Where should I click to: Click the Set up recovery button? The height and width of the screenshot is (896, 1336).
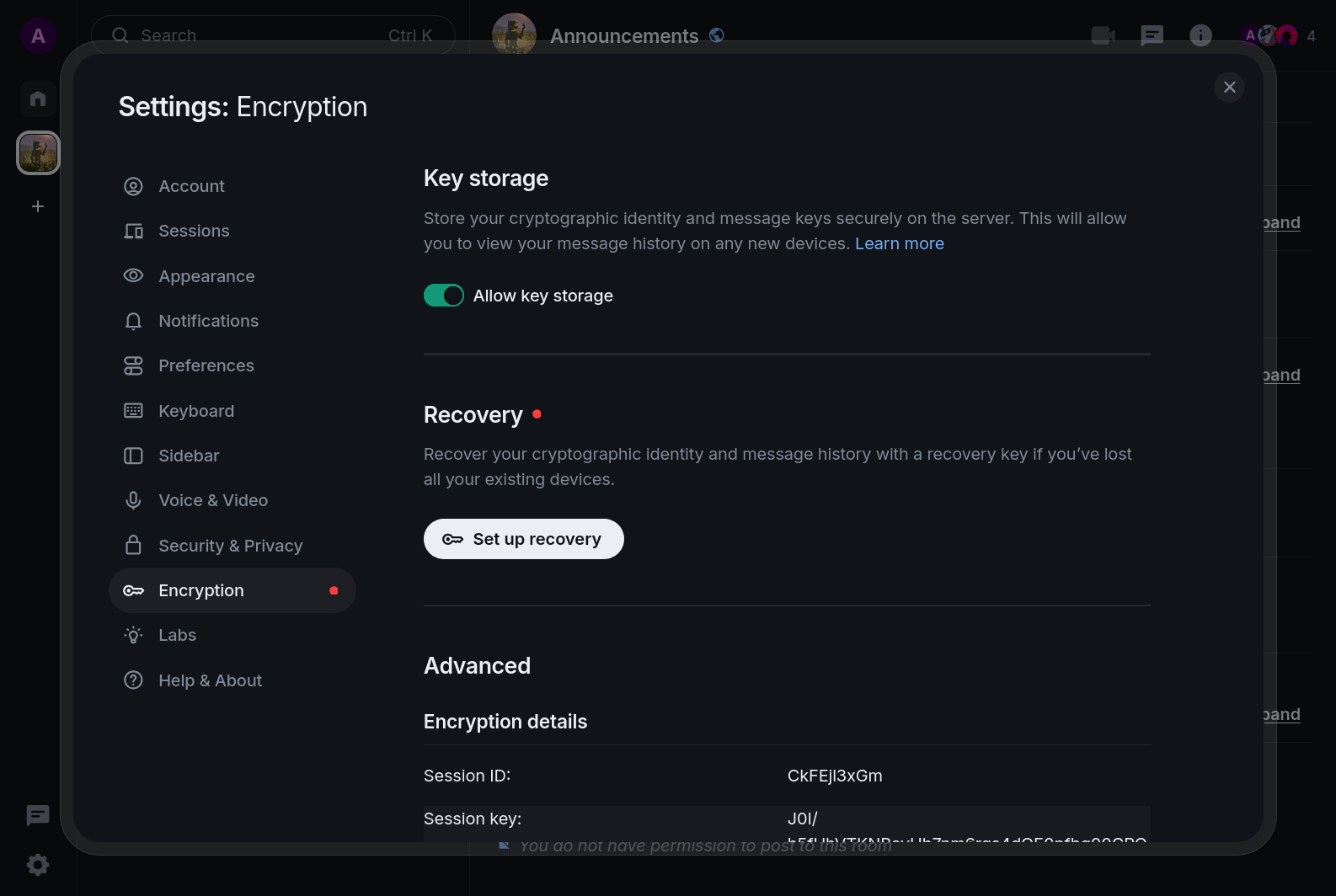click(x=523, y=539)
